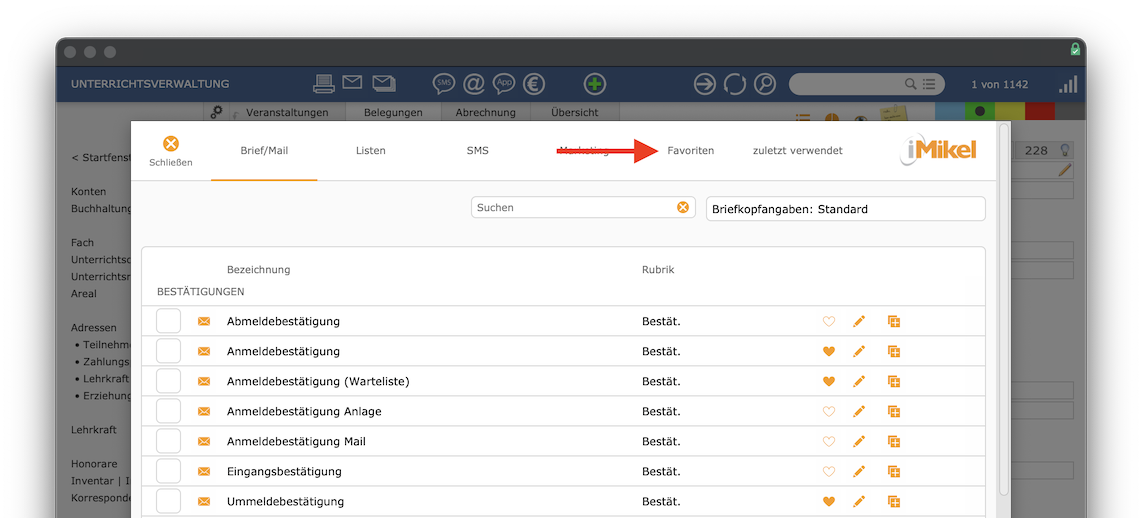1142x518 pixels.
Task: Switch to the SMS tab
Action: 478,151
